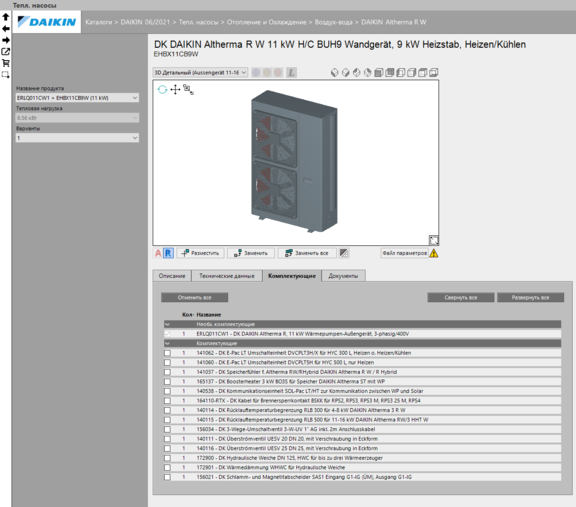Click the Свернуть все button
Viewport: 576px width, 507px height.
461,298
